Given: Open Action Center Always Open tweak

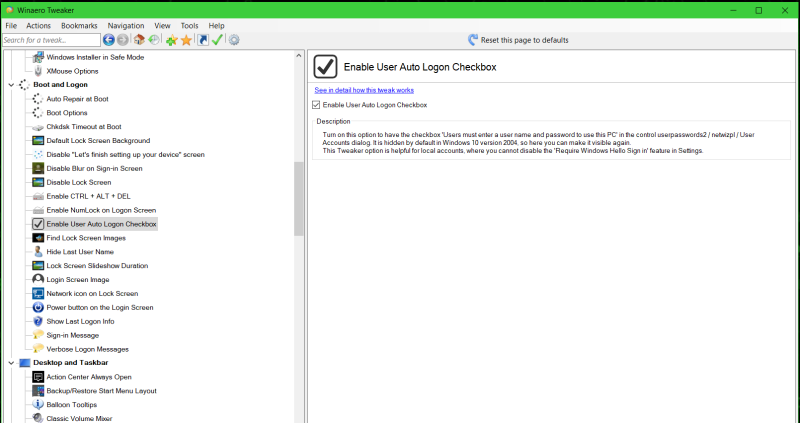Looking at the screenshot, I should click(x=89, y=377).
